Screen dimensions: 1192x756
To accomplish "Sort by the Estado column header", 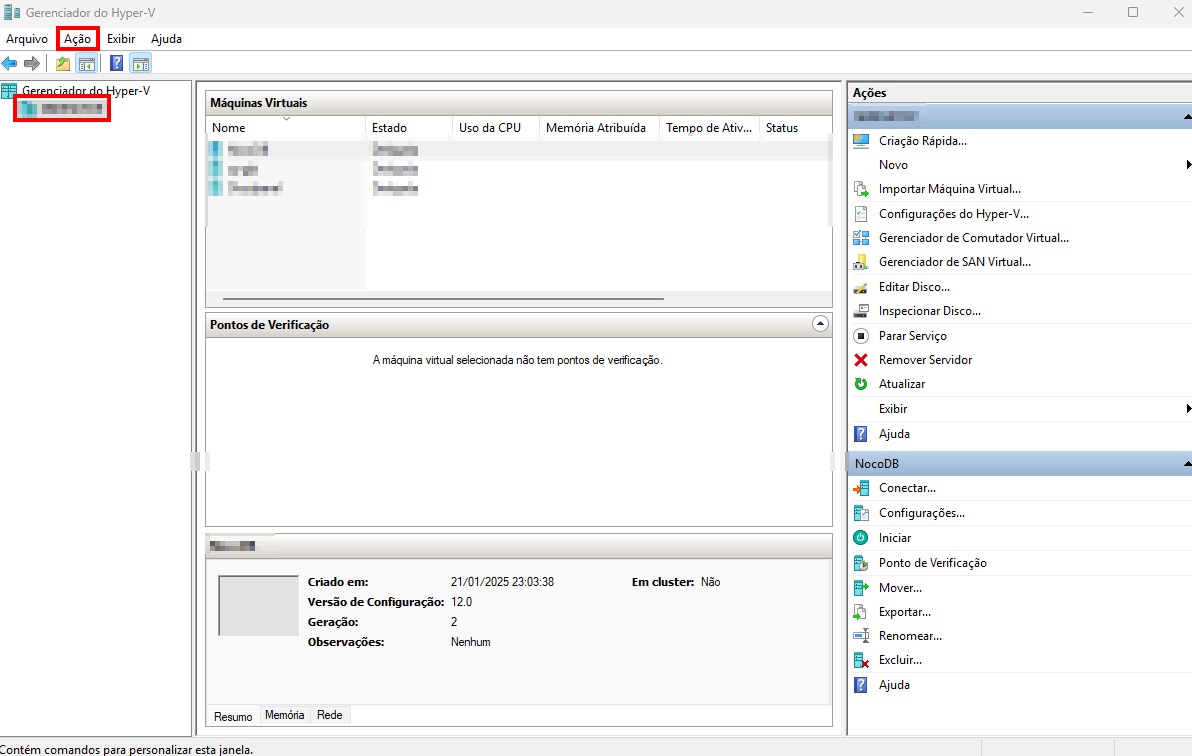I will (x=389, y=128).
